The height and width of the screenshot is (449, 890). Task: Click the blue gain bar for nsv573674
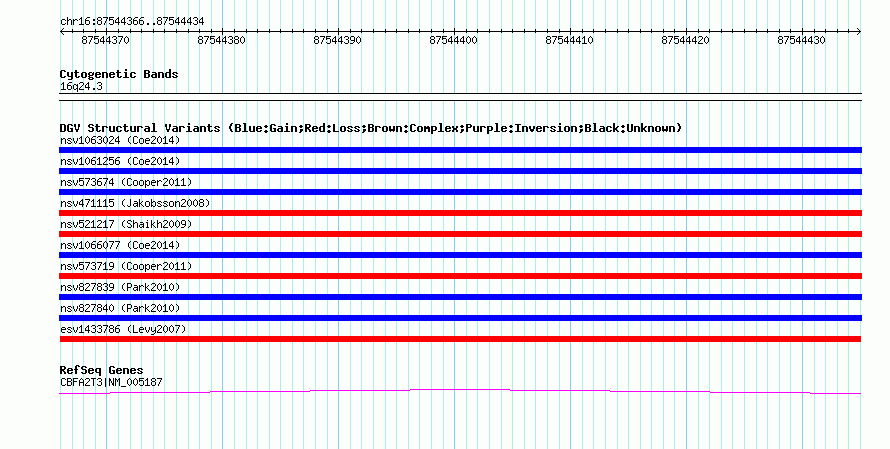pyautogui.click(x=460, y=192)
